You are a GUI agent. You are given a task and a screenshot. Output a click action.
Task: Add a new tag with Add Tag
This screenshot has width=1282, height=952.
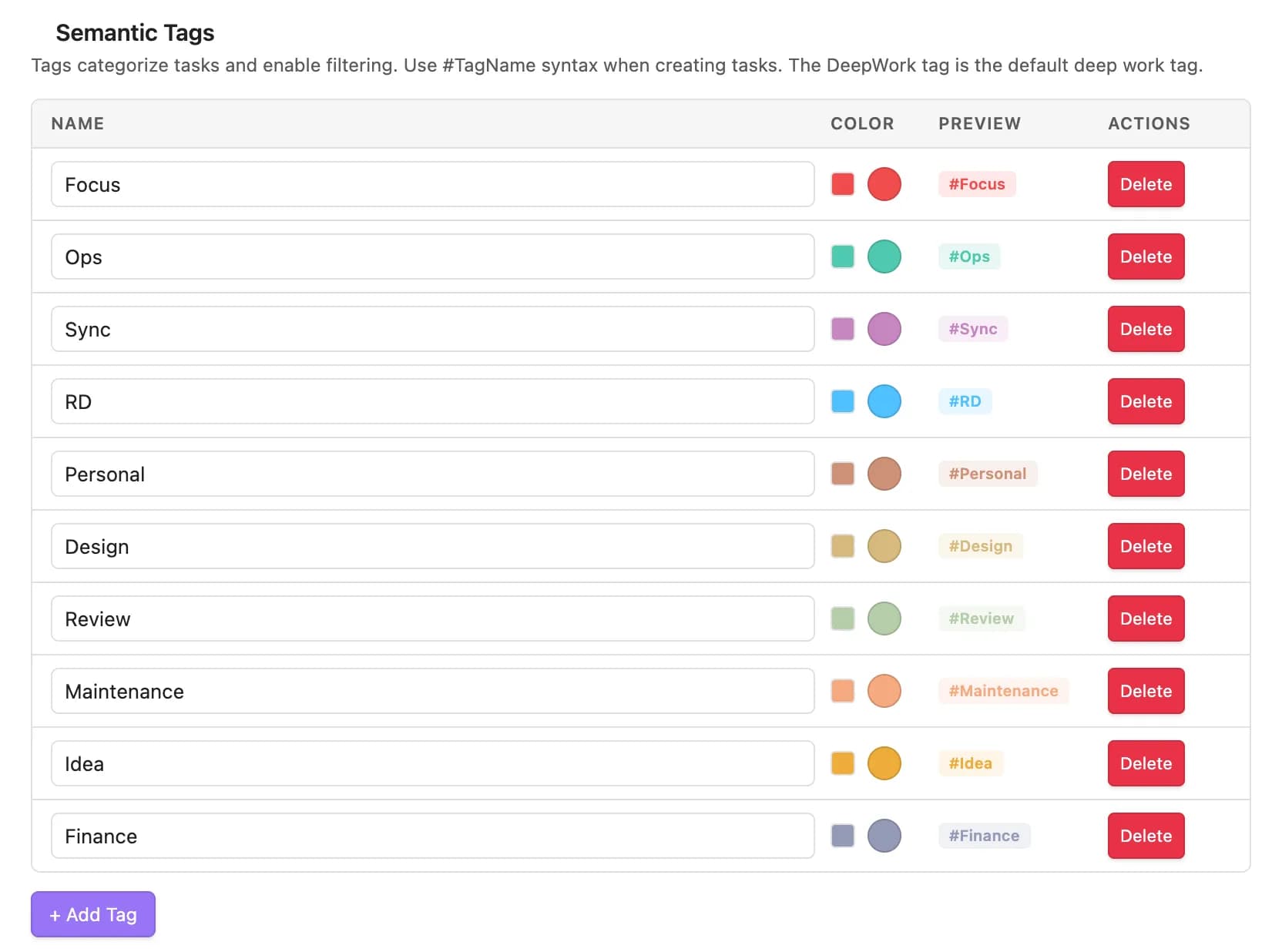(x=93, y=914)
